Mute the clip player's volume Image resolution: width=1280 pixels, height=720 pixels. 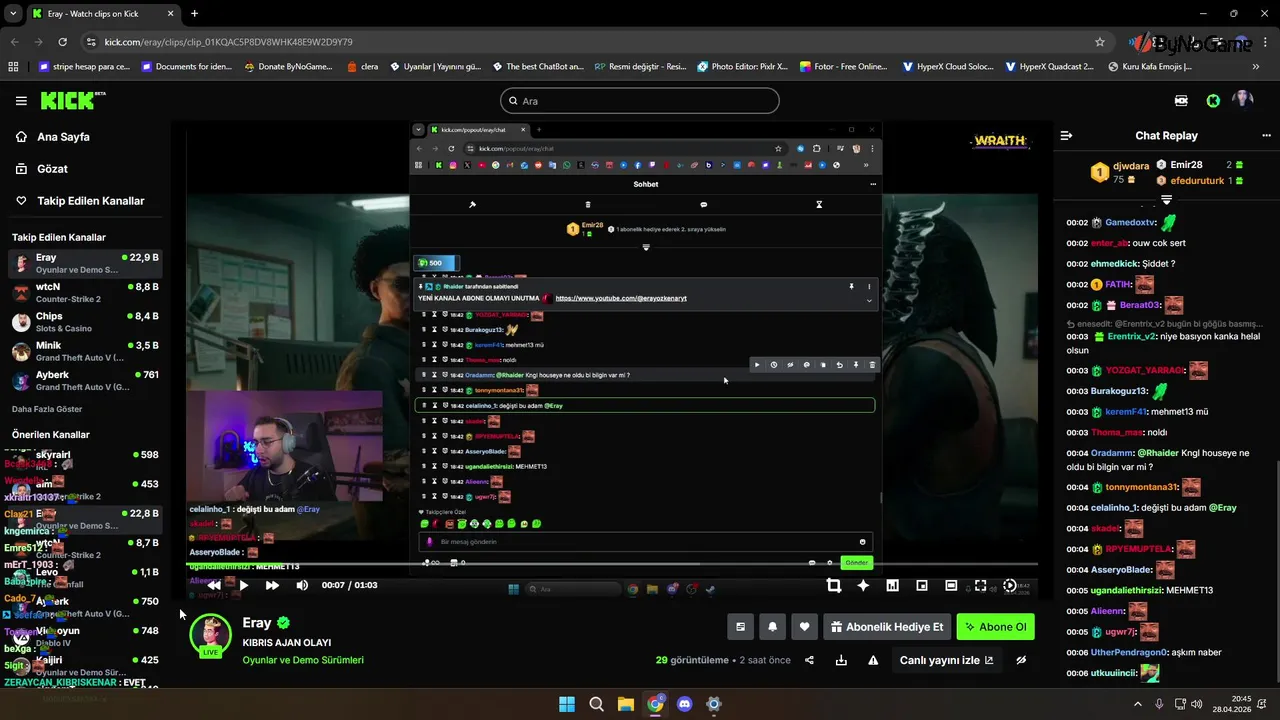(x=302, y=585)
